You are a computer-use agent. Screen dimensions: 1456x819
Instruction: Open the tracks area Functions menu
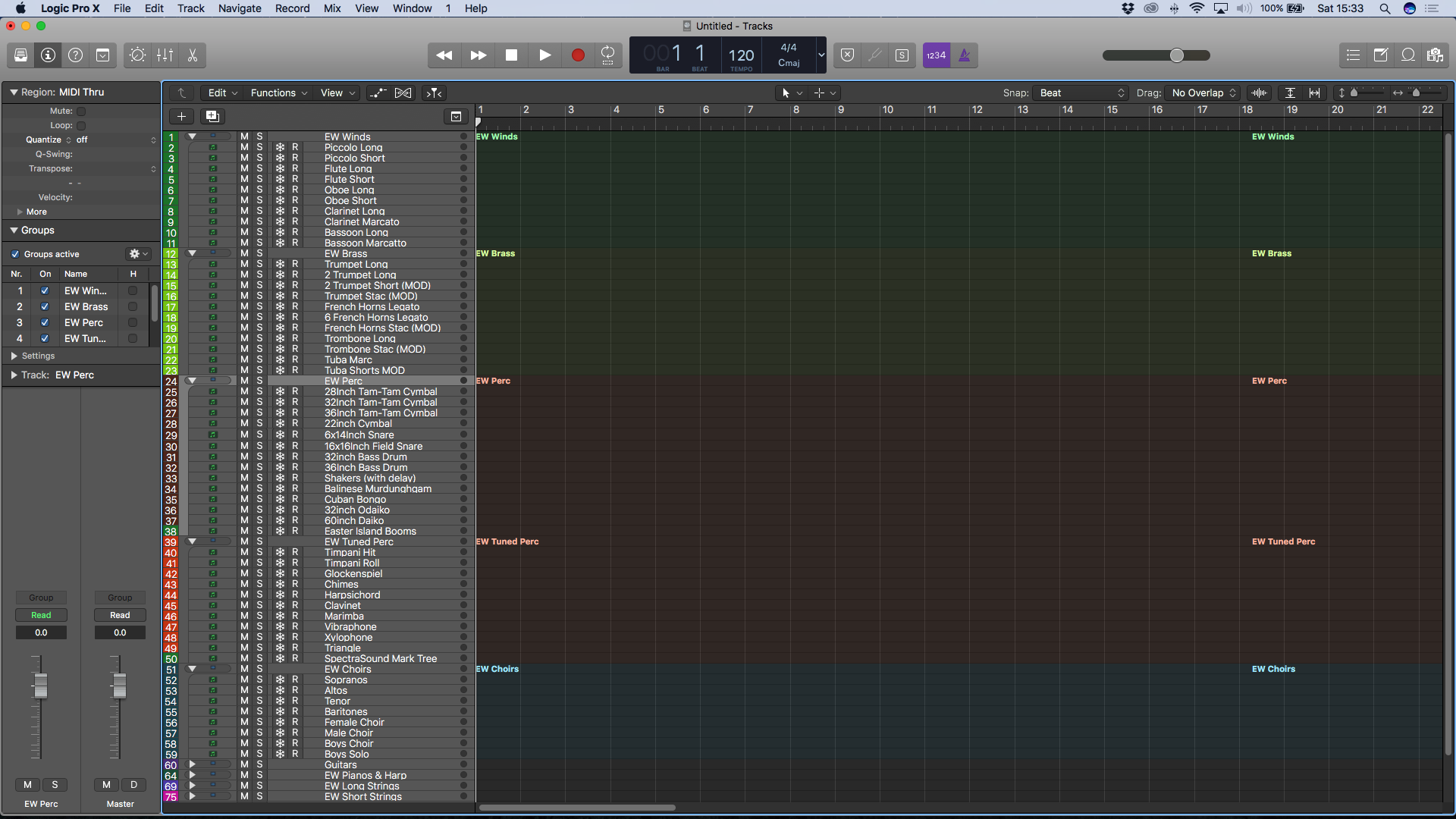278,93
